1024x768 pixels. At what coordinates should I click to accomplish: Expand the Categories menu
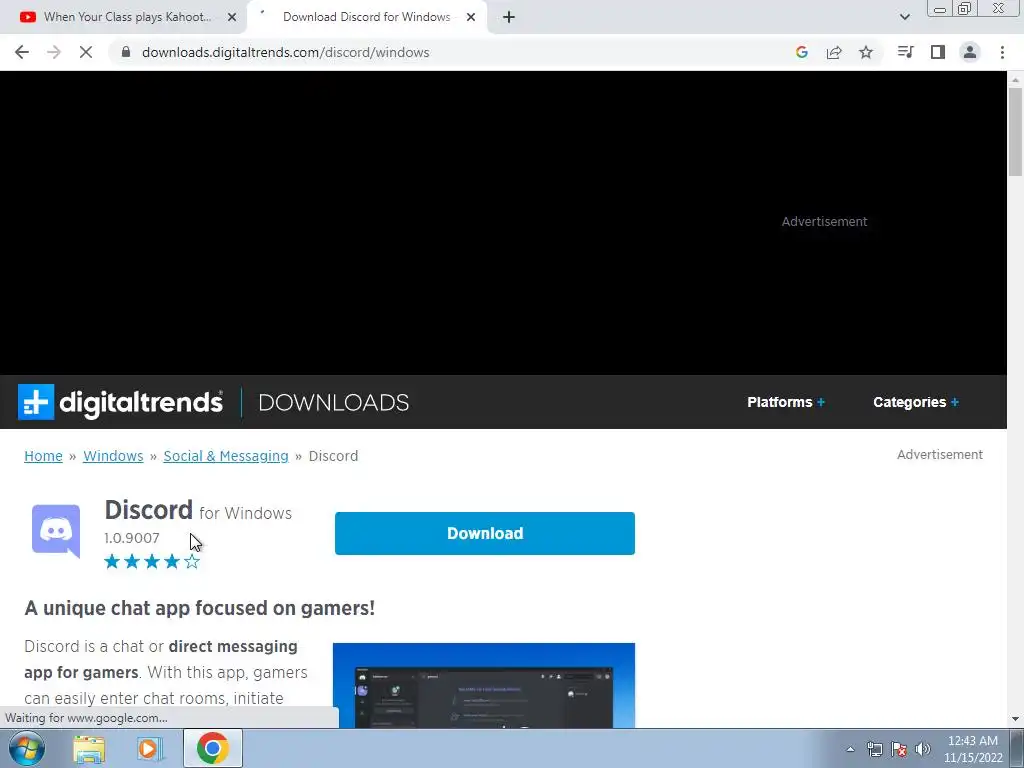point(916,402)
